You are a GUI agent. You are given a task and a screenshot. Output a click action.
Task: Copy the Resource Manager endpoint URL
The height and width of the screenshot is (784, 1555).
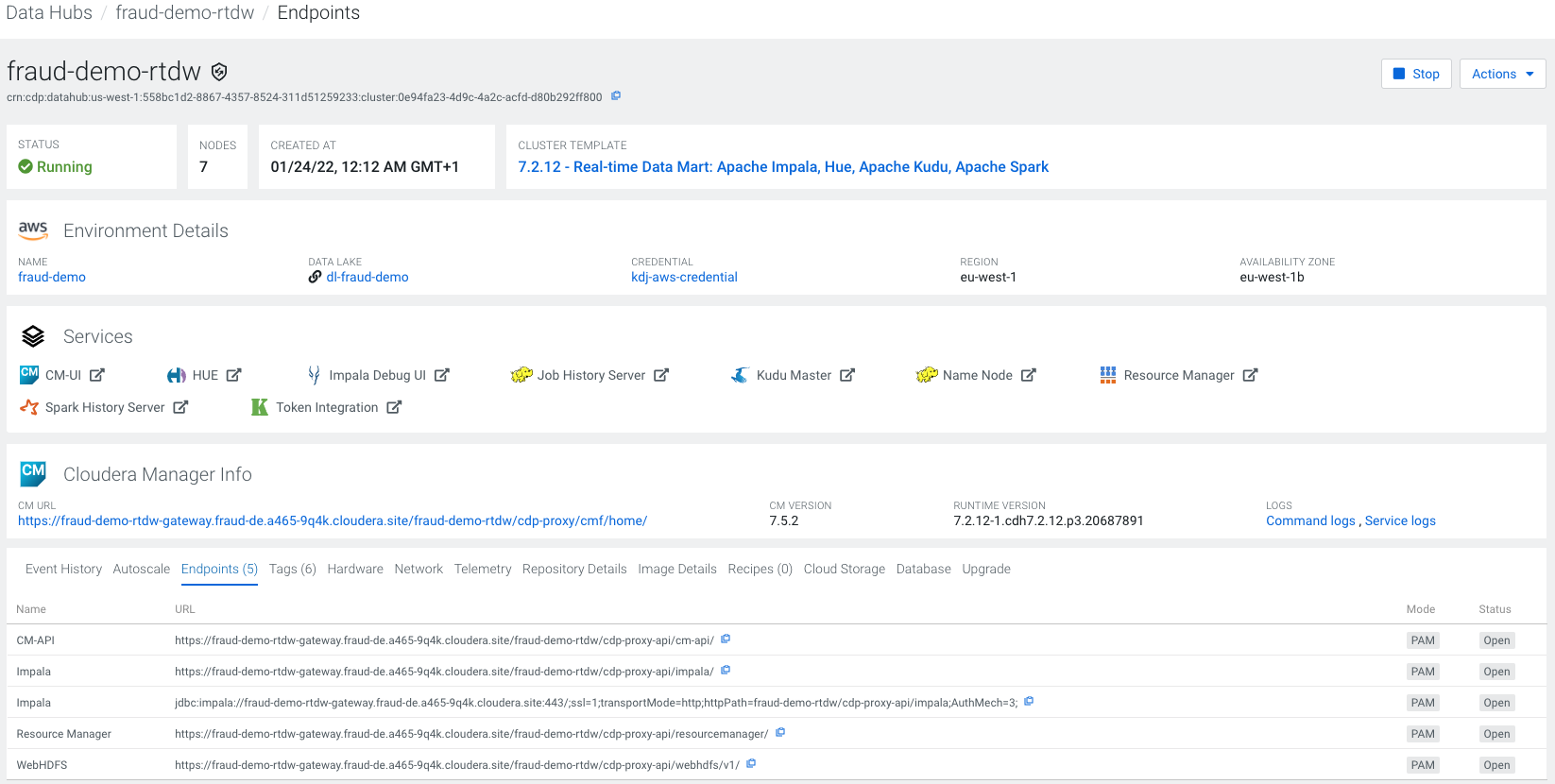point(780,732)
